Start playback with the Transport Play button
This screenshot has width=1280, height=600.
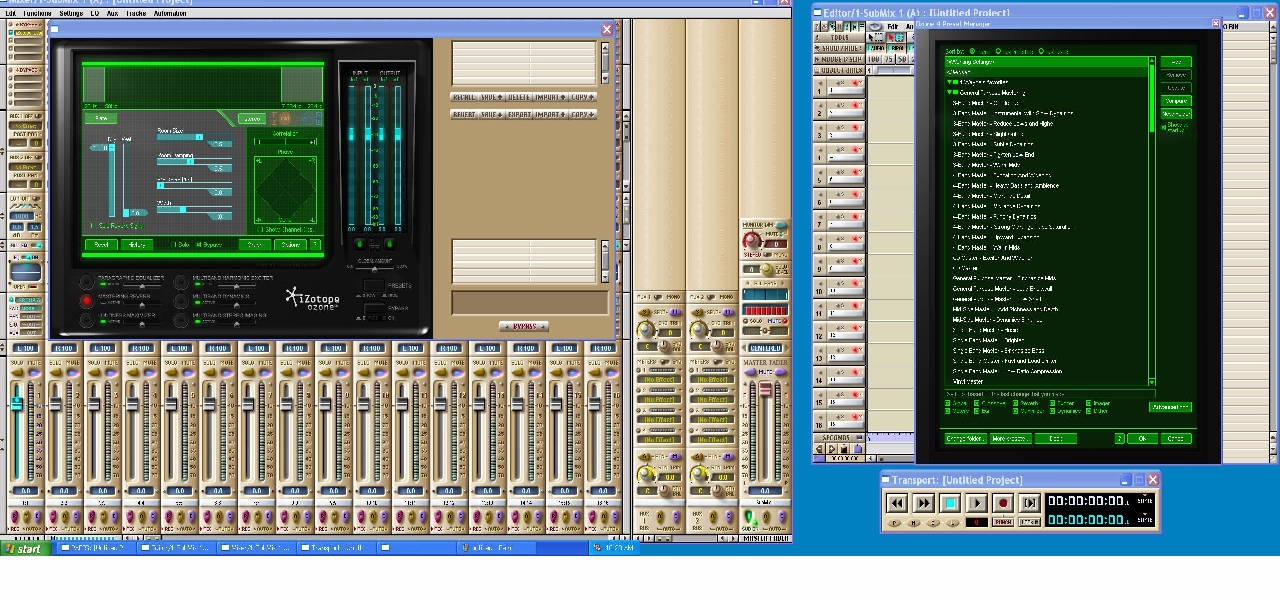tap(976, 503)
